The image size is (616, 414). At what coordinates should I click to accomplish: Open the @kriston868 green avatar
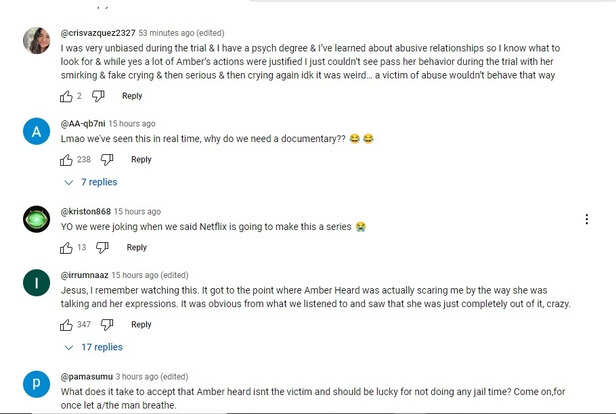tap(35, 221)
